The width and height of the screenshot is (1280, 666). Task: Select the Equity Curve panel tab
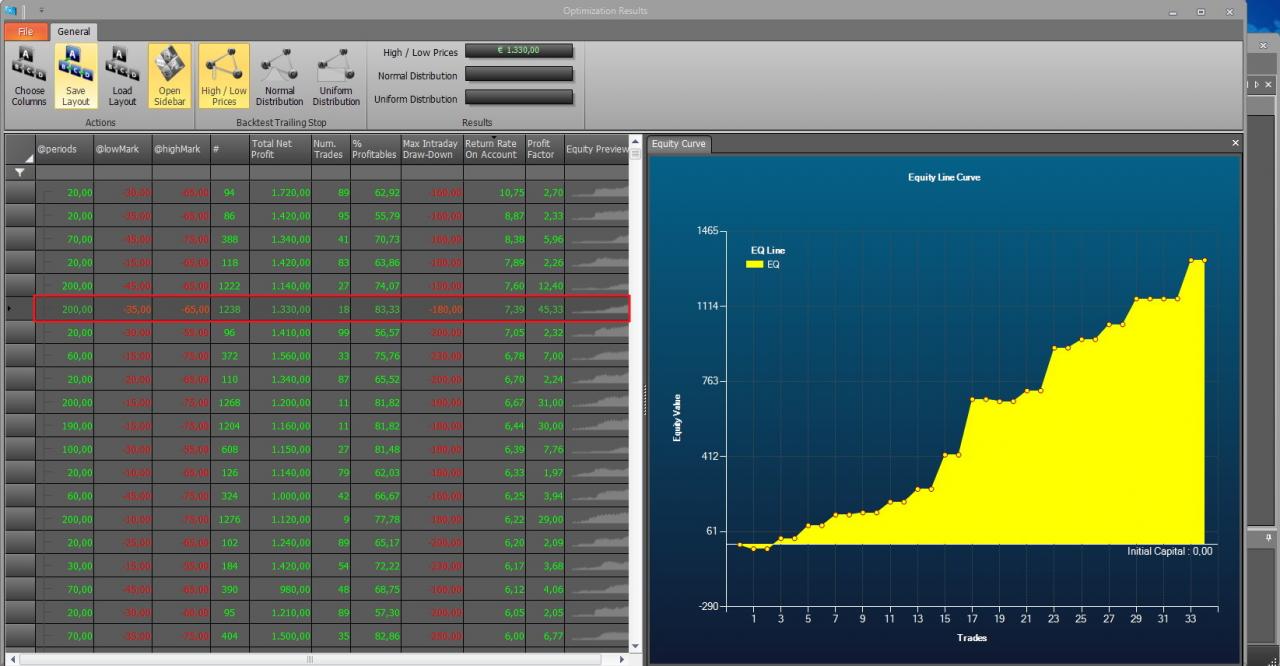(678, 144)
